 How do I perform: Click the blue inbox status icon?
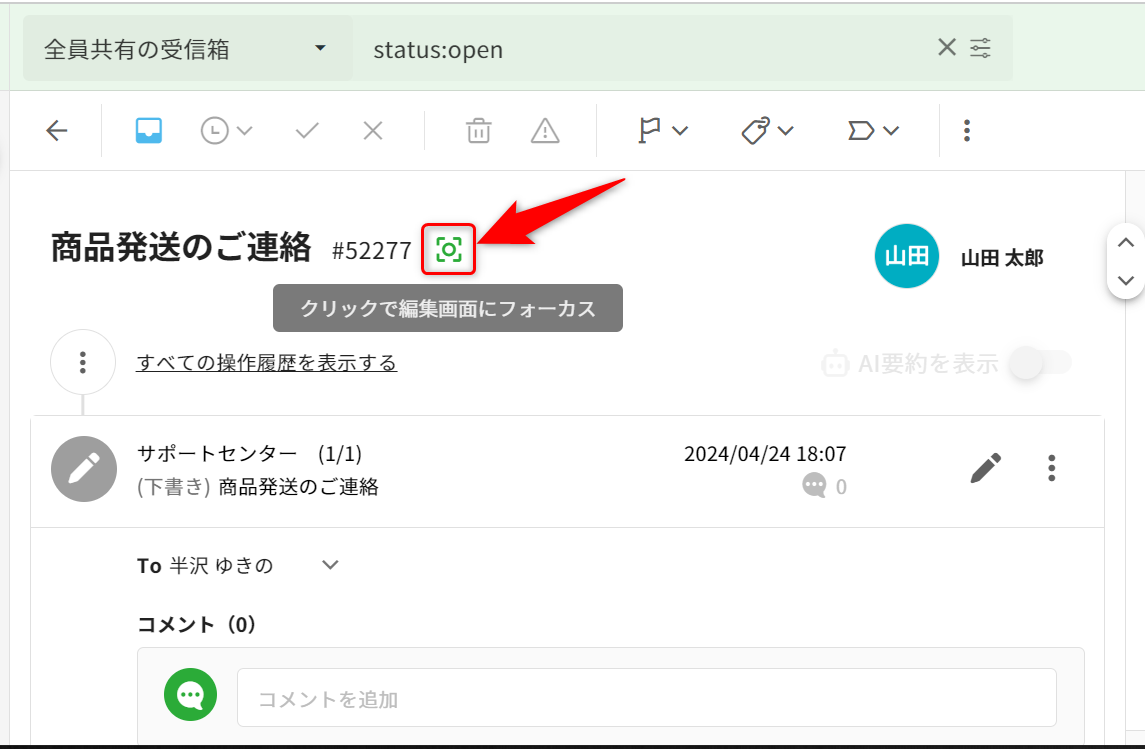pos(149,131)
